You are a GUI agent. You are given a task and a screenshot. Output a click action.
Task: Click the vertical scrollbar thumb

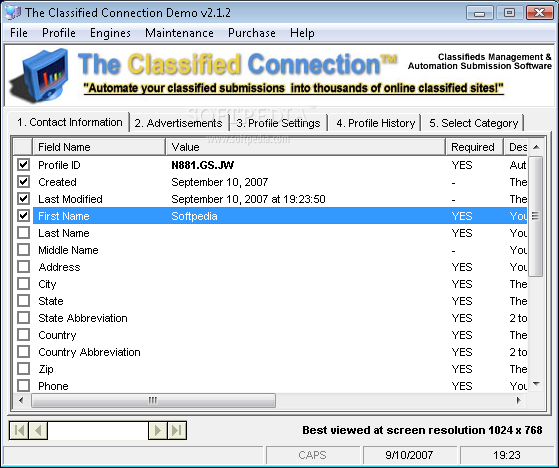(535, 216)
